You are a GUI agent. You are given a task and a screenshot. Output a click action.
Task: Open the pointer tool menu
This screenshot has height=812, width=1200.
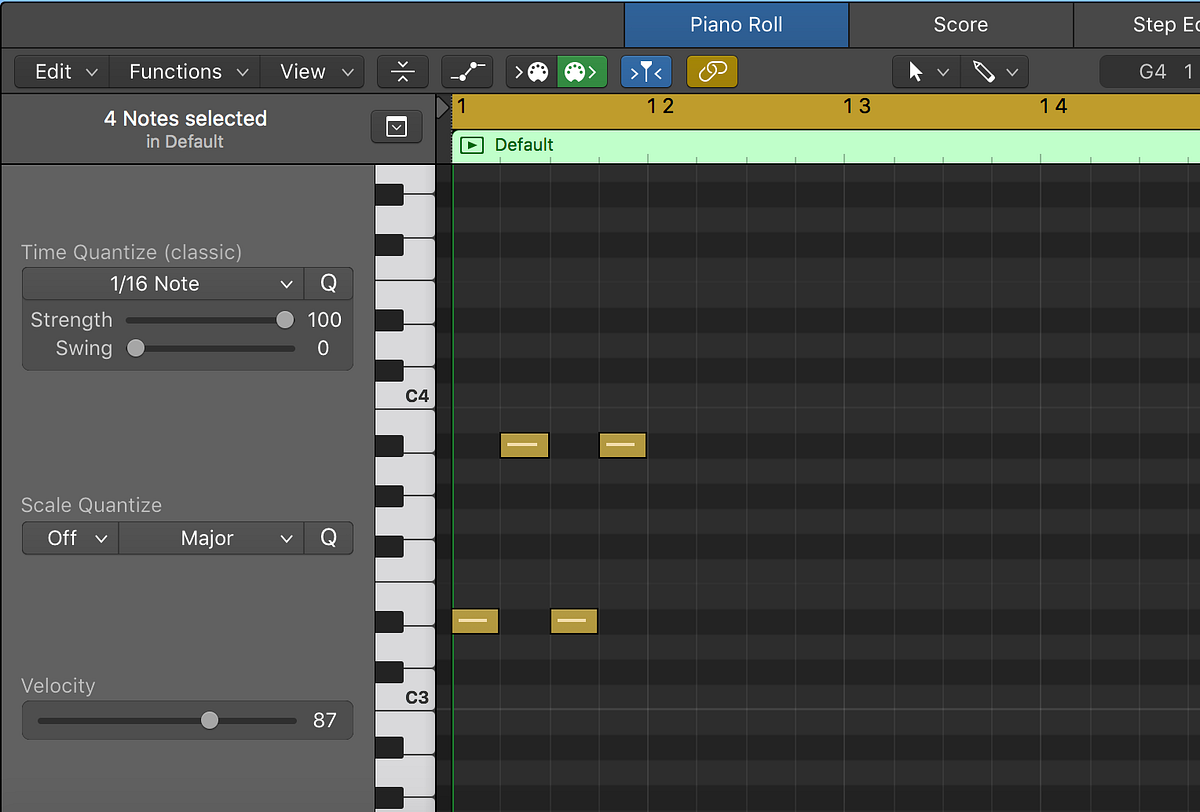(x=927, y=72)
